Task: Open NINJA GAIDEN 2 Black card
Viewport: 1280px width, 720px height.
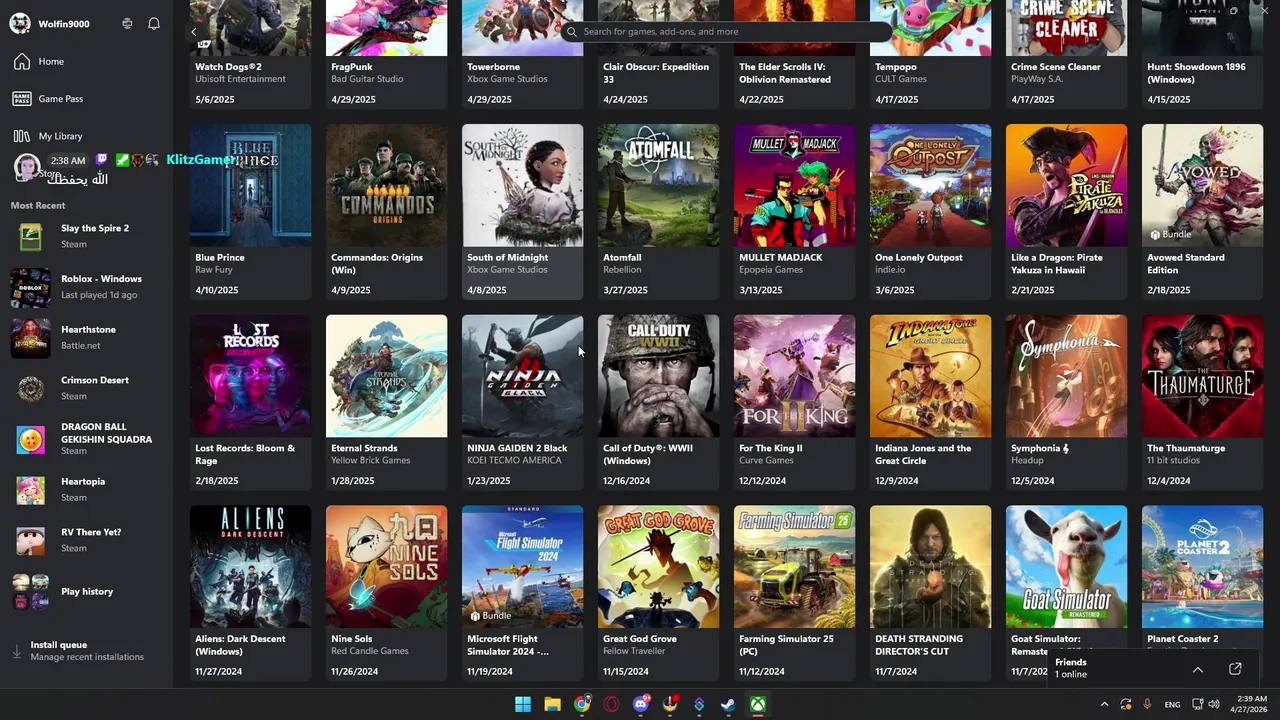Action: (522, 403)
